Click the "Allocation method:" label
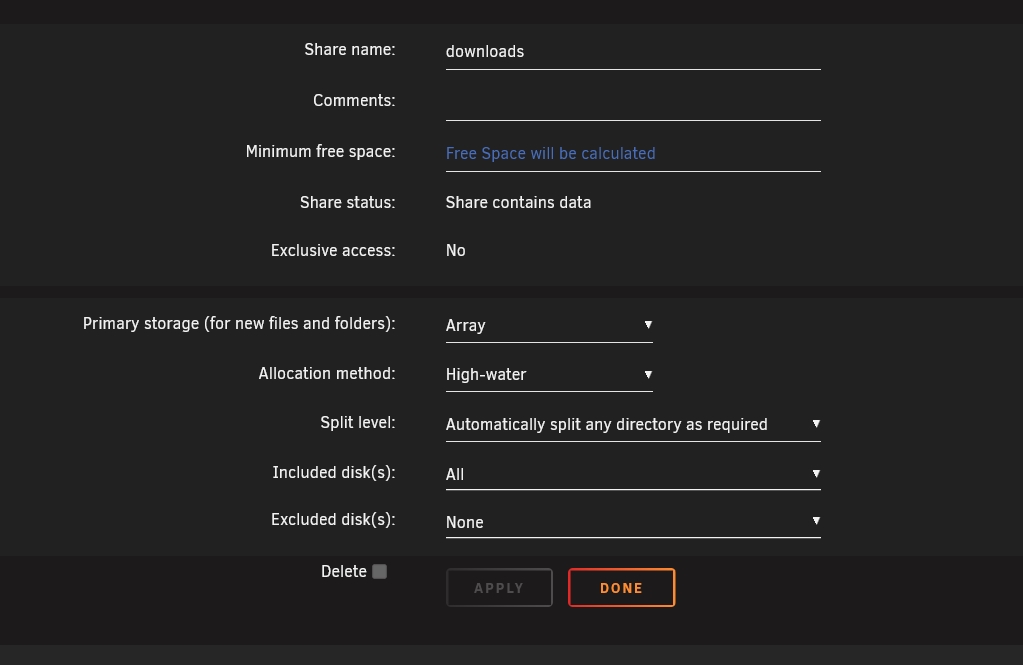1023x665 pixels. [x=327, y=374]
